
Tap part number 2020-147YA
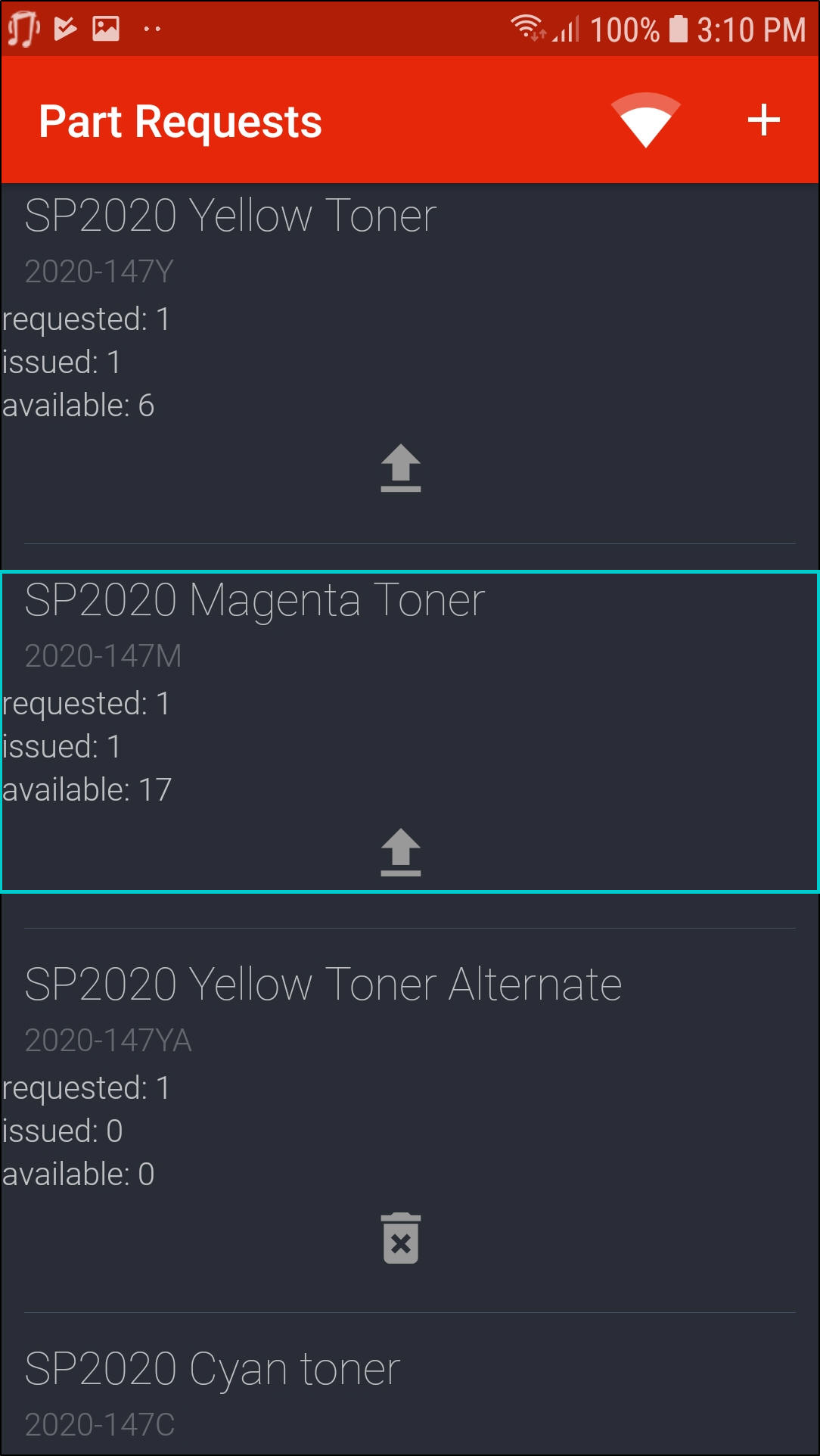[x=108, y=1041]
